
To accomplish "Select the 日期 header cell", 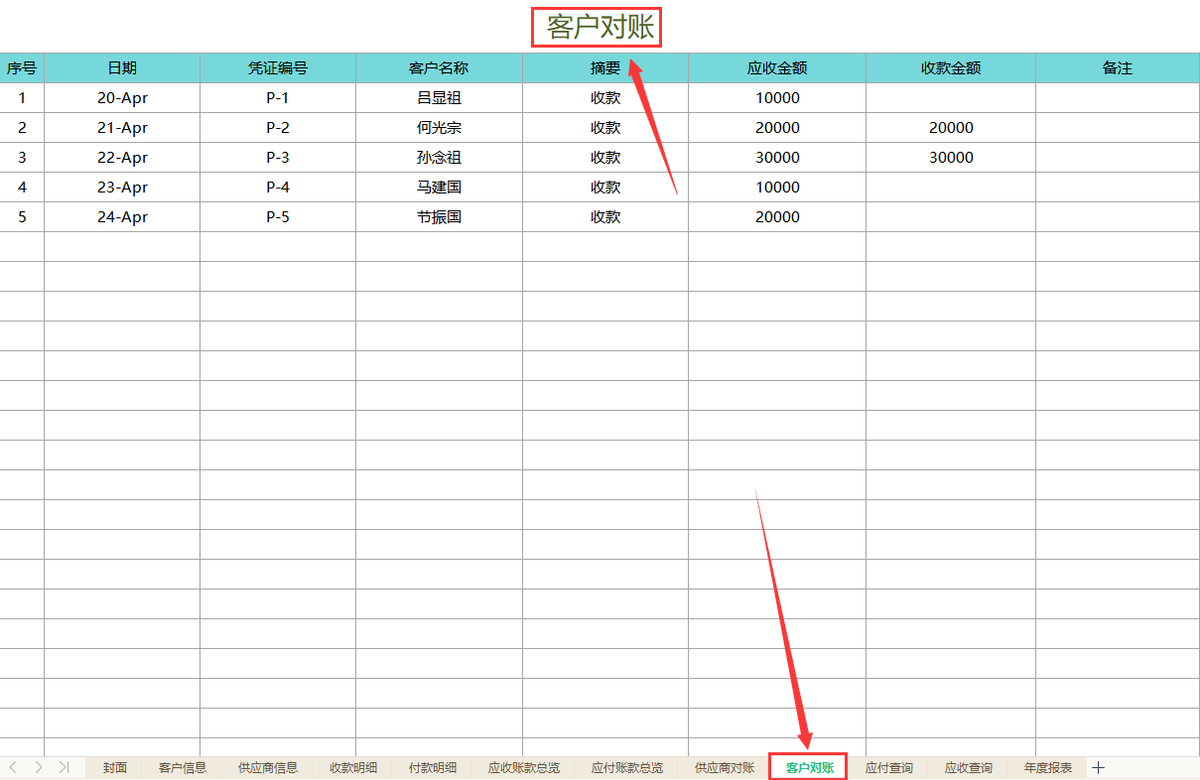I will click(x=122, y=68).
